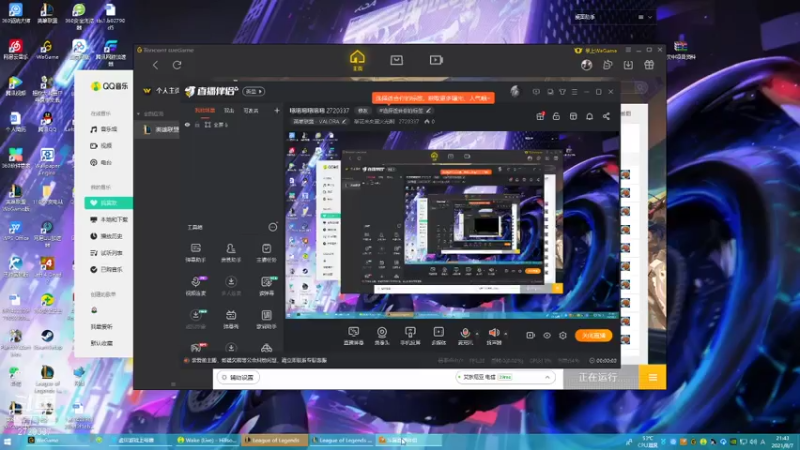This screenshot has width=800, height=450.
Task: Click the greyed download tool in second row
Action: 231,286
